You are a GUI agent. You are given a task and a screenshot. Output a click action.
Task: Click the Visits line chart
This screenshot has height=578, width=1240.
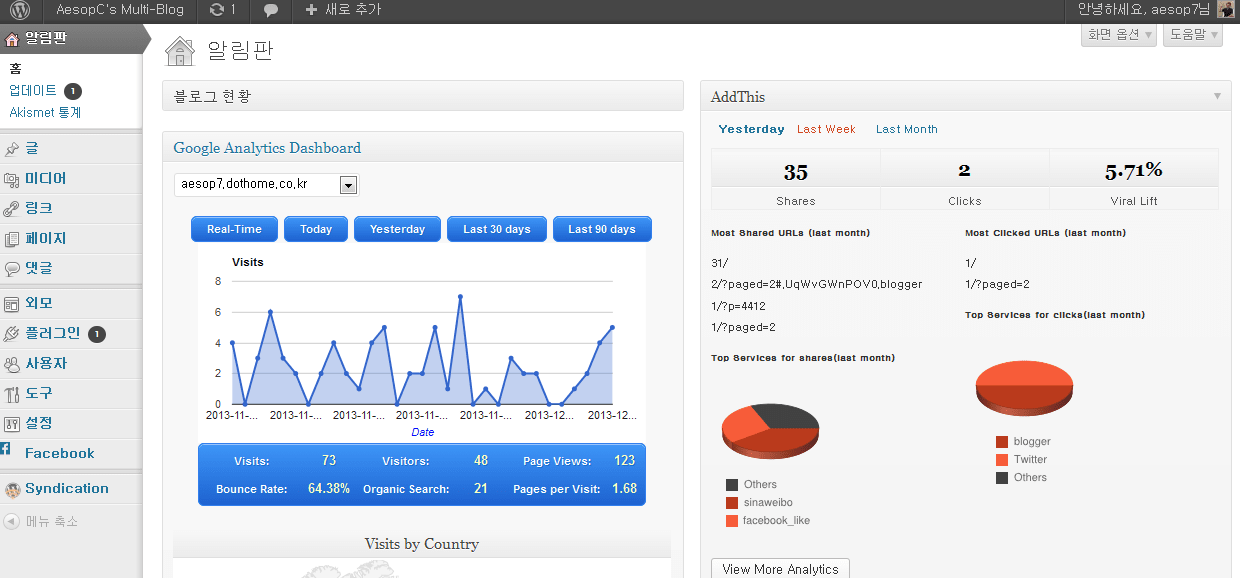pos(422,343)
